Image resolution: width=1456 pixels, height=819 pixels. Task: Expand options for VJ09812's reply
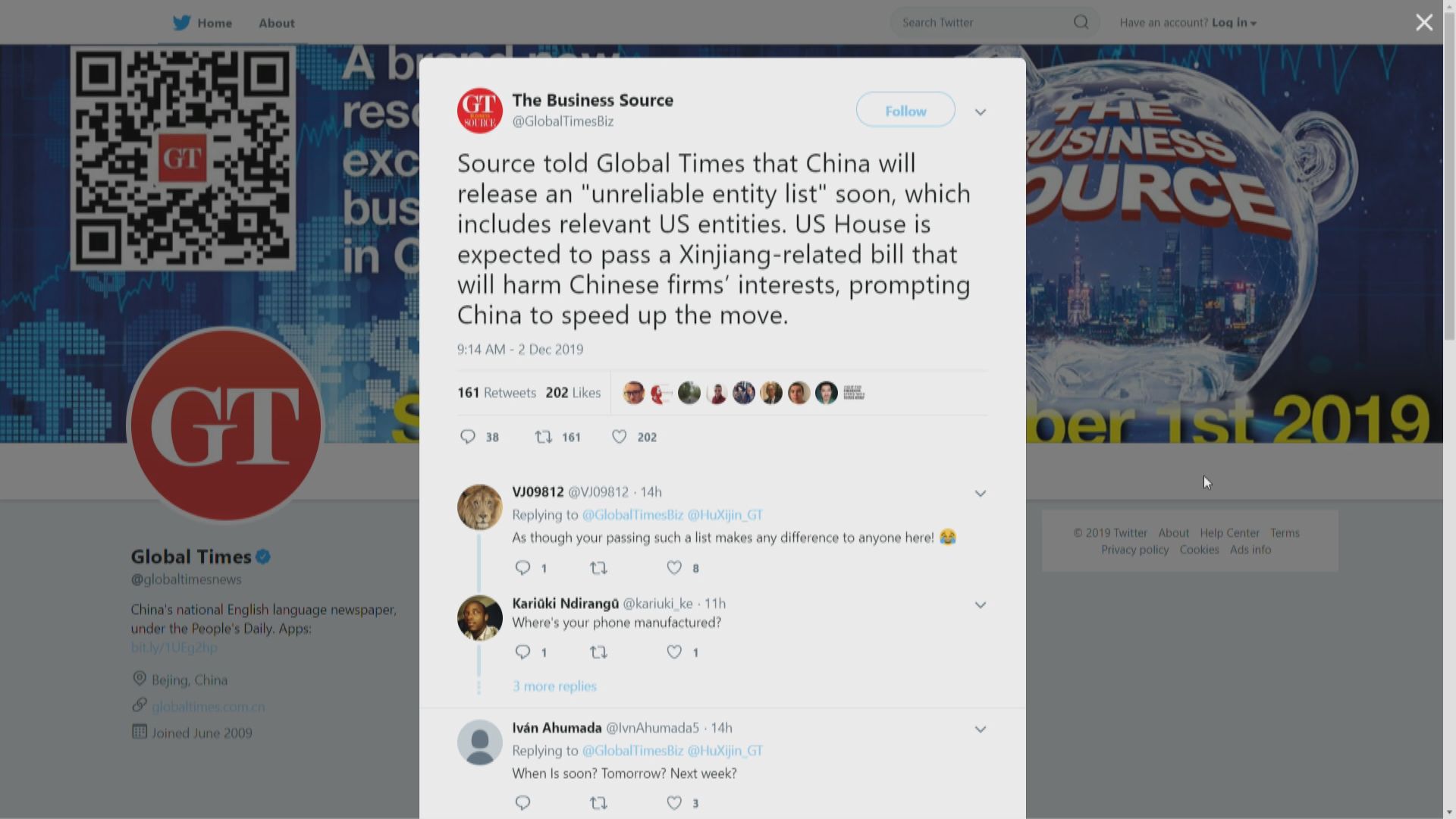click(x=981, y=494)
